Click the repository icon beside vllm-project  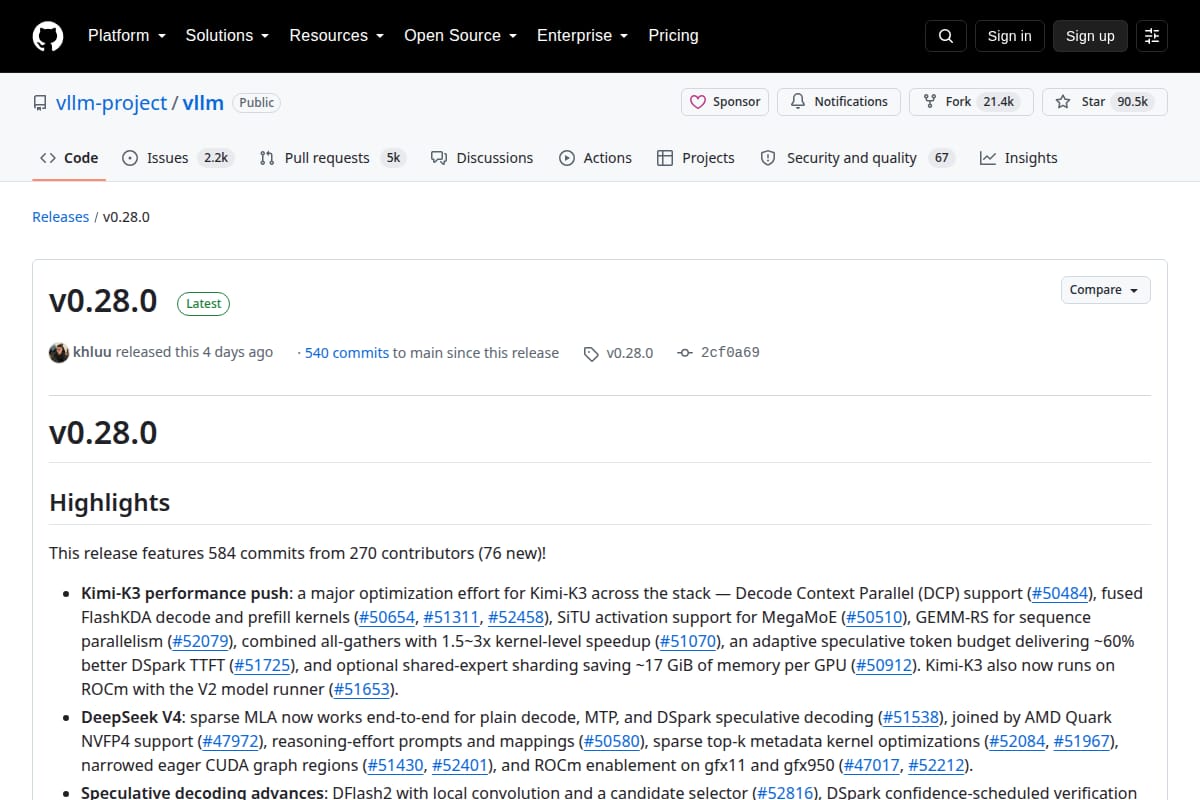pos(40,103)
